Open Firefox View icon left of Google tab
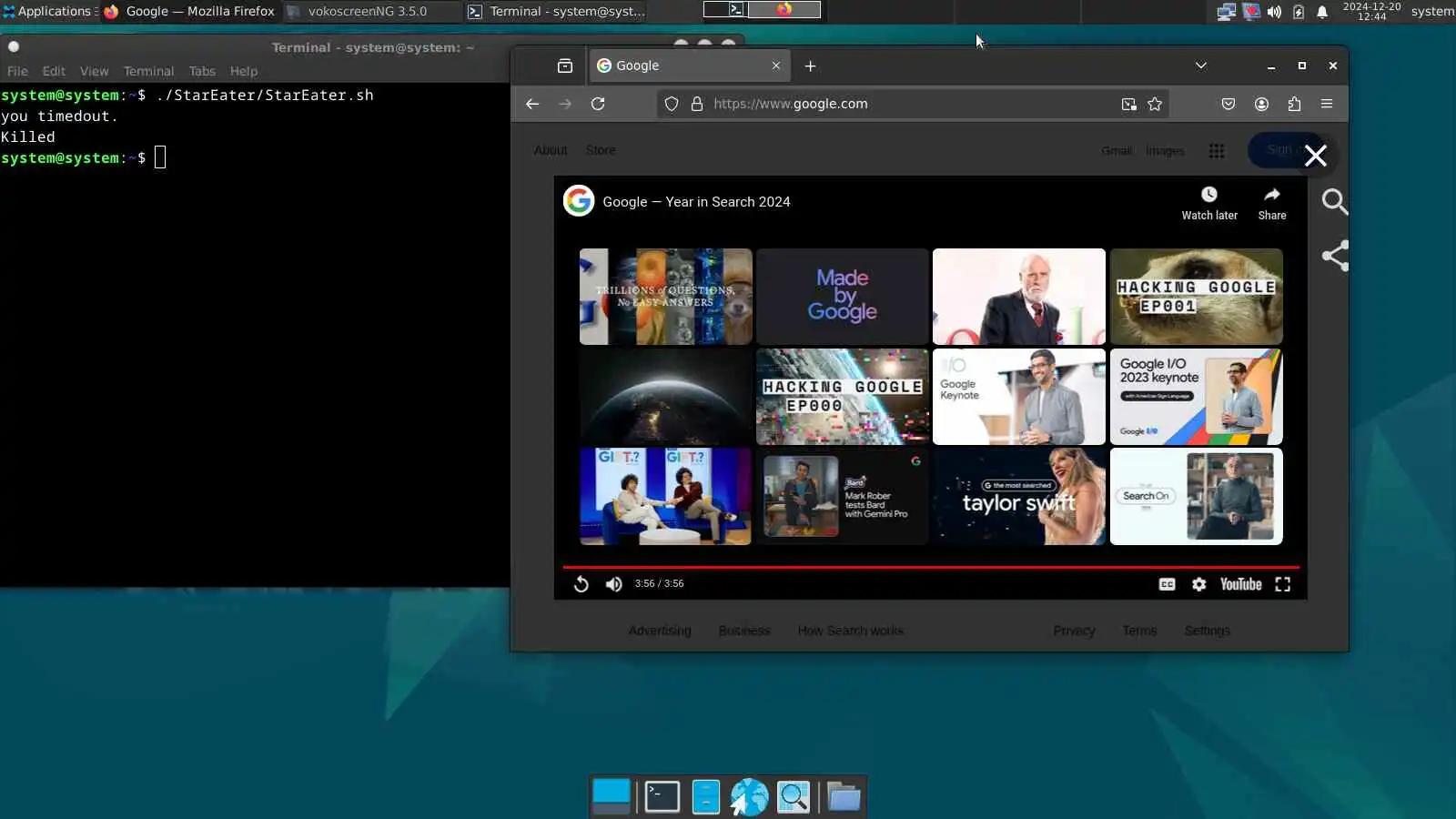 (565, 66)
